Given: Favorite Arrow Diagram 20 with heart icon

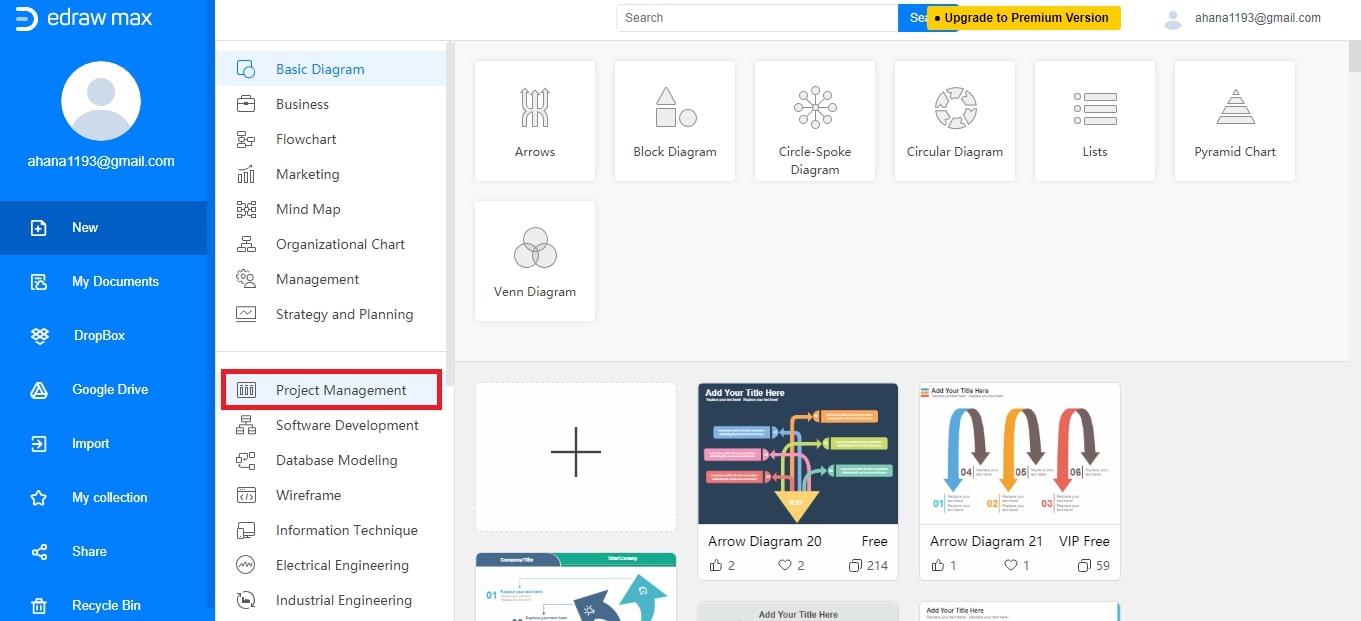Looking at the screenshot, I should click(785, 566).
